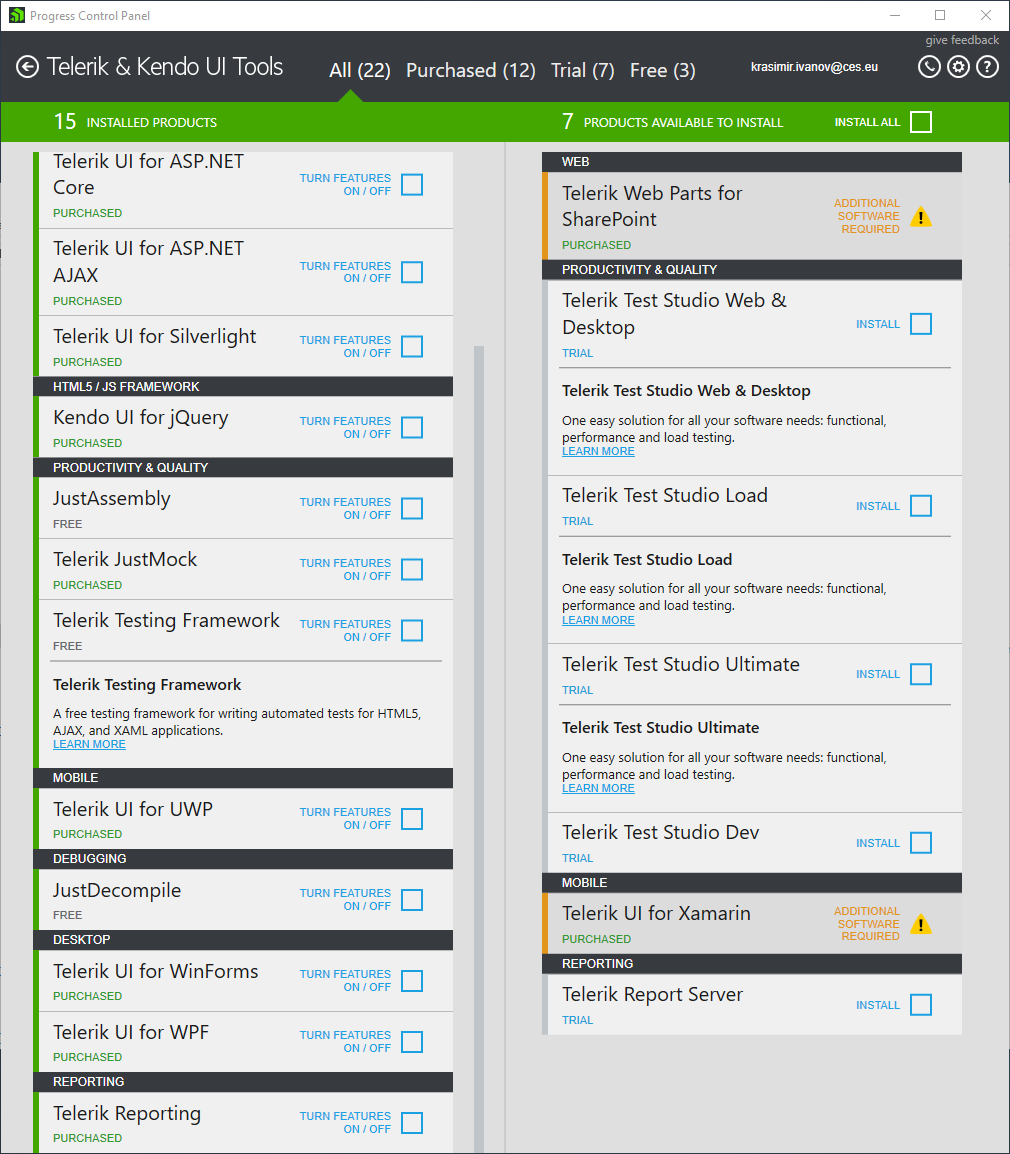Click warning icon for Telerik UI for Xamarin
This screenshot has height=1154, width=1010.
921,925
